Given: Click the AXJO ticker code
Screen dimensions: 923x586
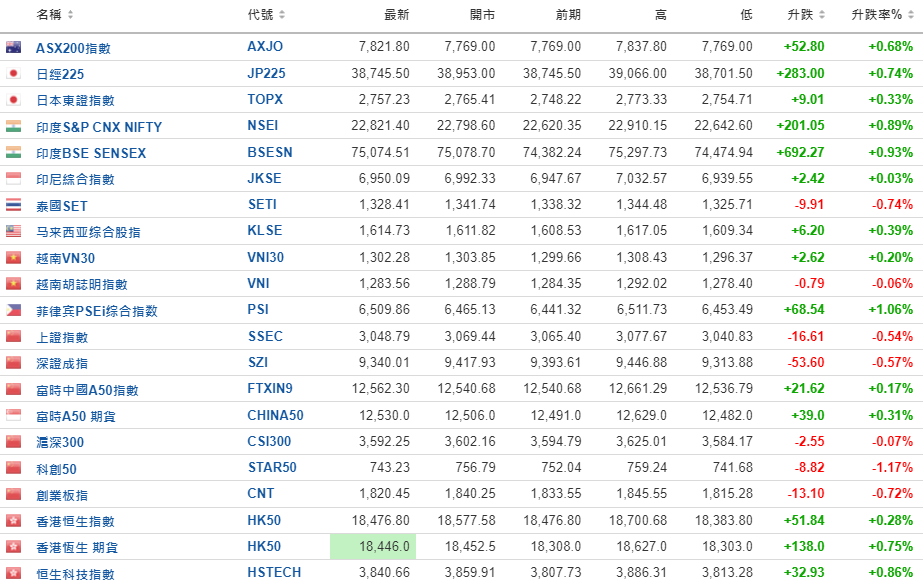Looking at the screenshot, I should coord(265,46).
